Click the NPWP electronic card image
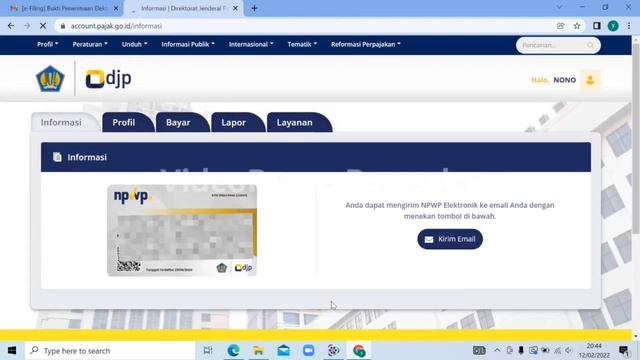 [x=182, y=231]
